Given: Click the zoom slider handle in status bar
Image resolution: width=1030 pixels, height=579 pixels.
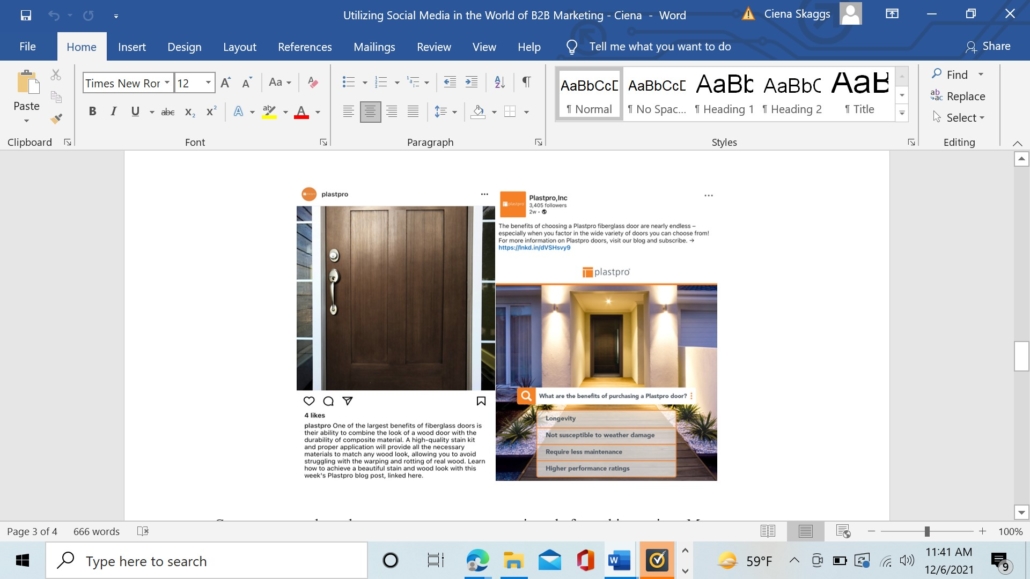Looking at the screenshot, I should pos(927,531).
